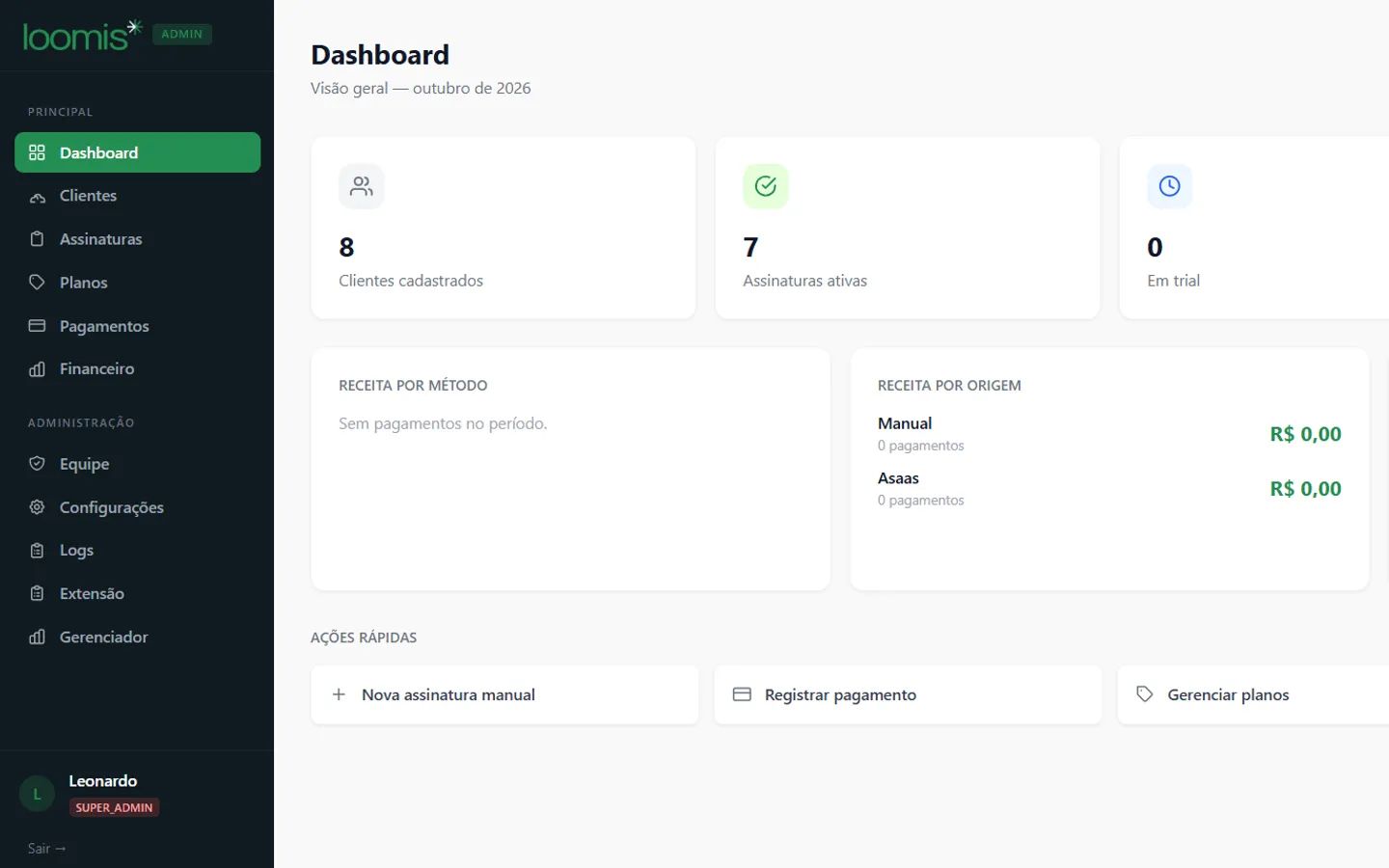Click the Assinaturas clipboard icon
This screenshot has height=868, width=1389.
point(37,239)
